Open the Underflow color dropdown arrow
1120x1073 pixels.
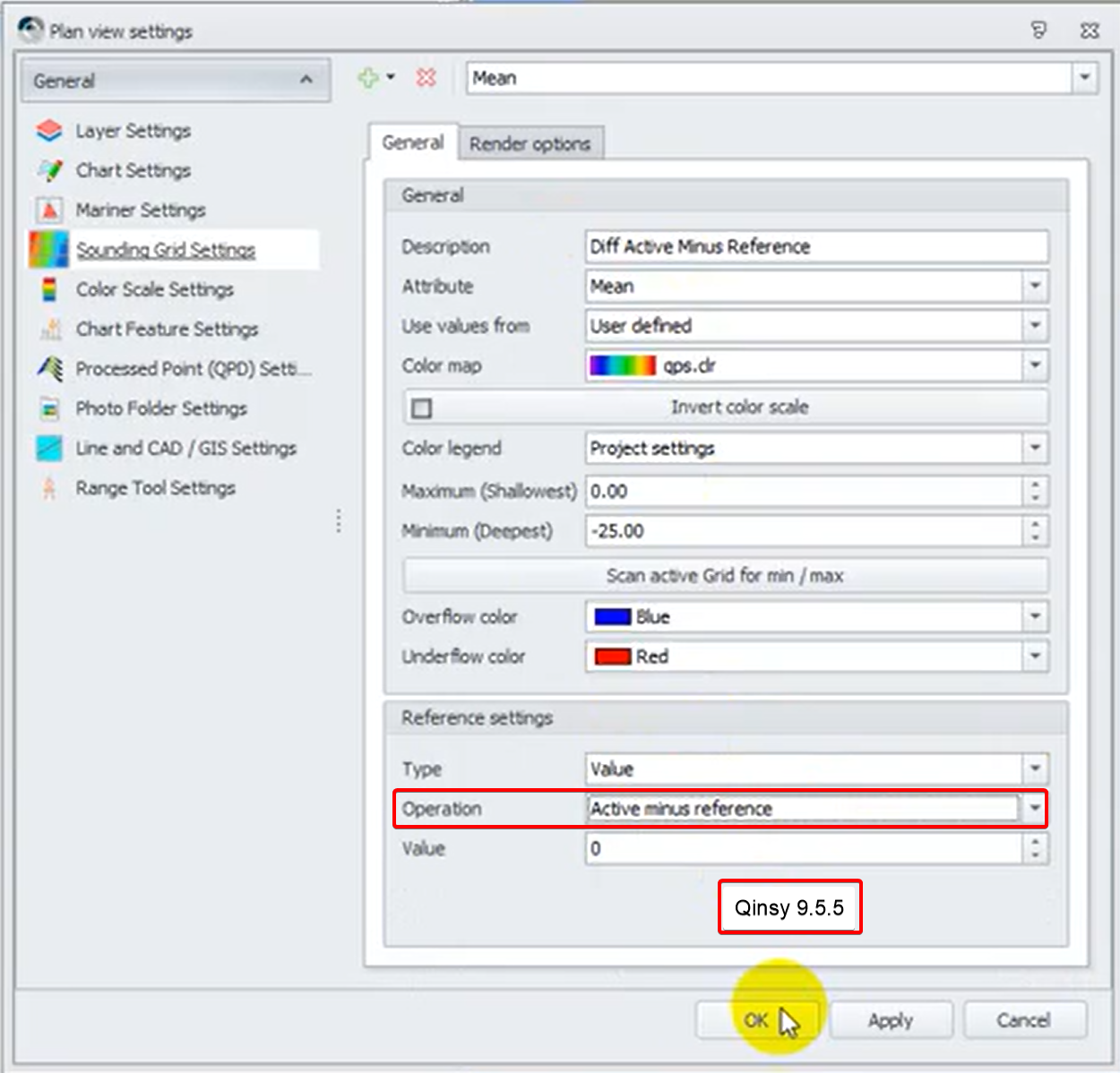pos(1035,657)
